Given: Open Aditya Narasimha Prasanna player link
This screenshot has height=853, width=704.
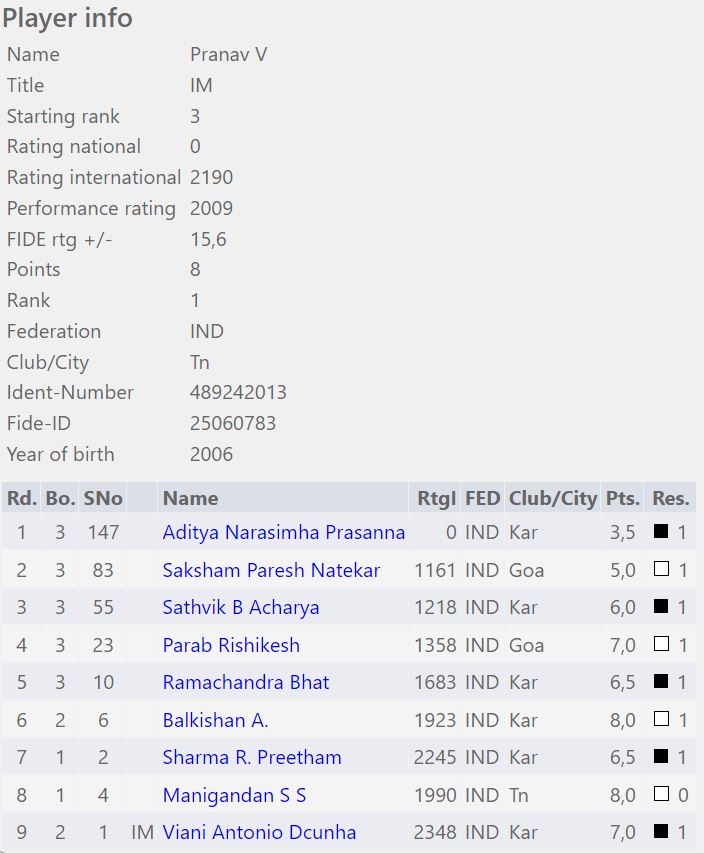Looking at the screenshot, I should [x=283, y=533].
